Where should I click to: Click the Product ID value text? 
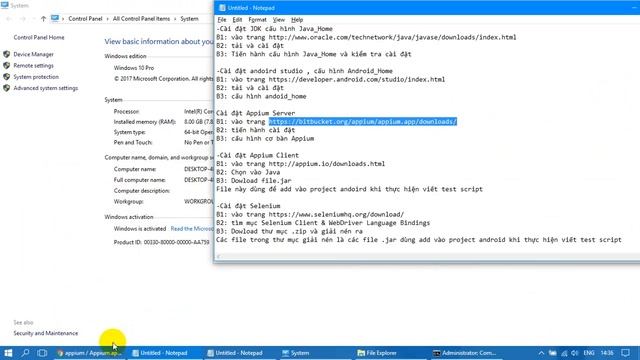[176, 242]
